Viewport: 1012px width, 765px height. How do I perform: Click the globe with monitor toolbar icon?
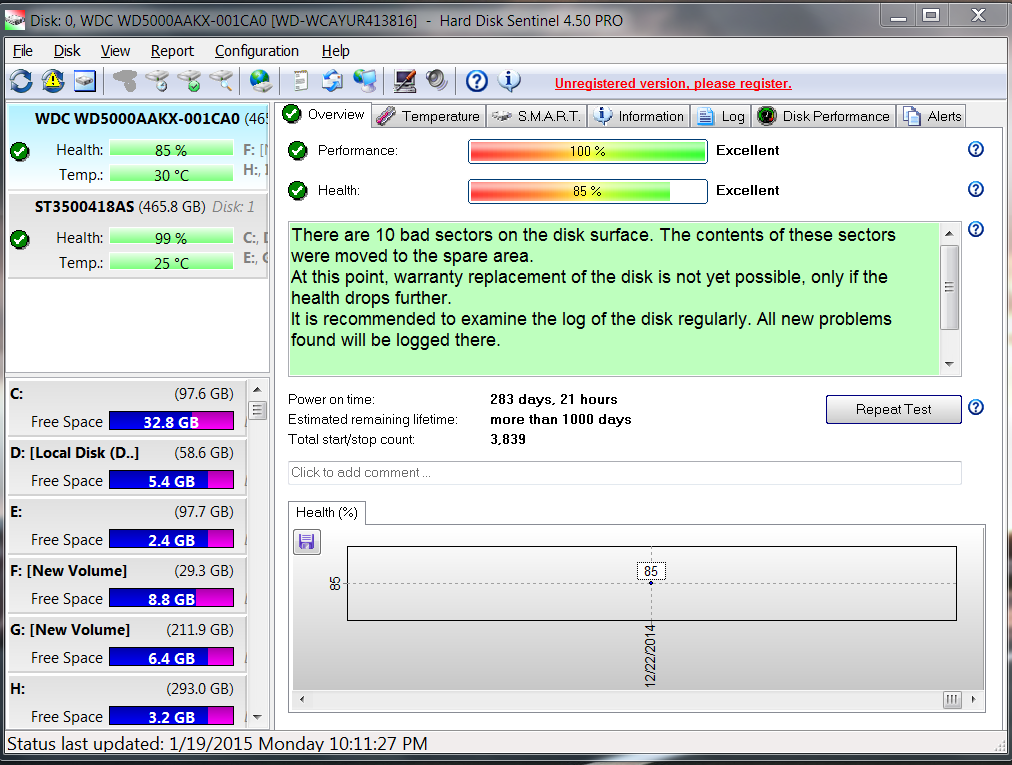365,81
